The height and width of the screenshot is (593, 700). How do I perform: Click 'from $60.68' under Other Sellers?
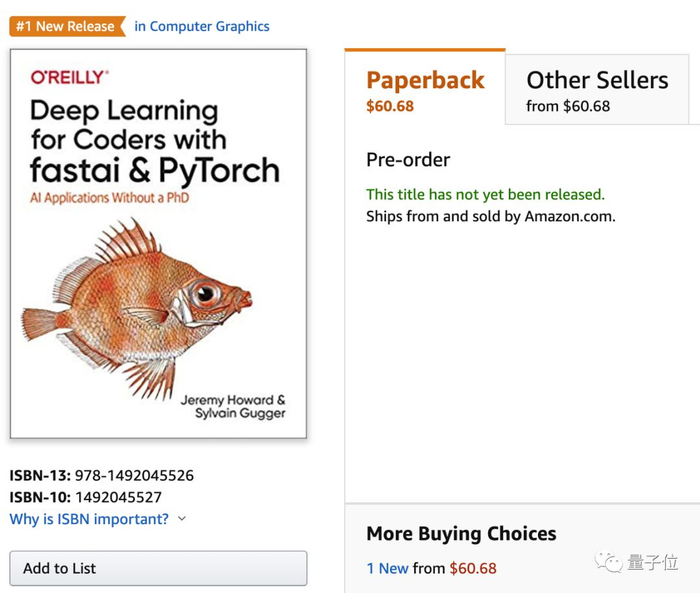coord(568,106)
